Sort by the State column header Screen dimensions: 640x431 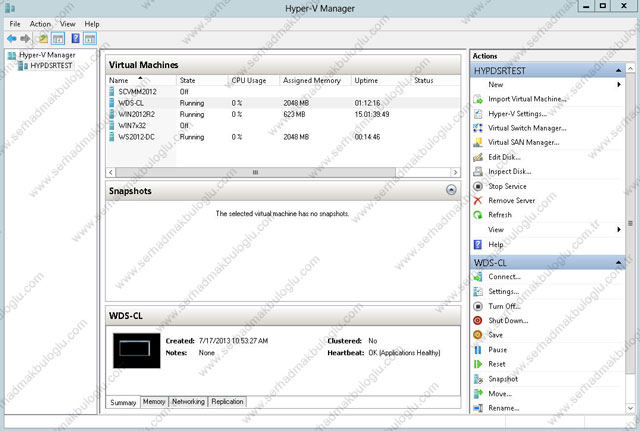(202, 80)
